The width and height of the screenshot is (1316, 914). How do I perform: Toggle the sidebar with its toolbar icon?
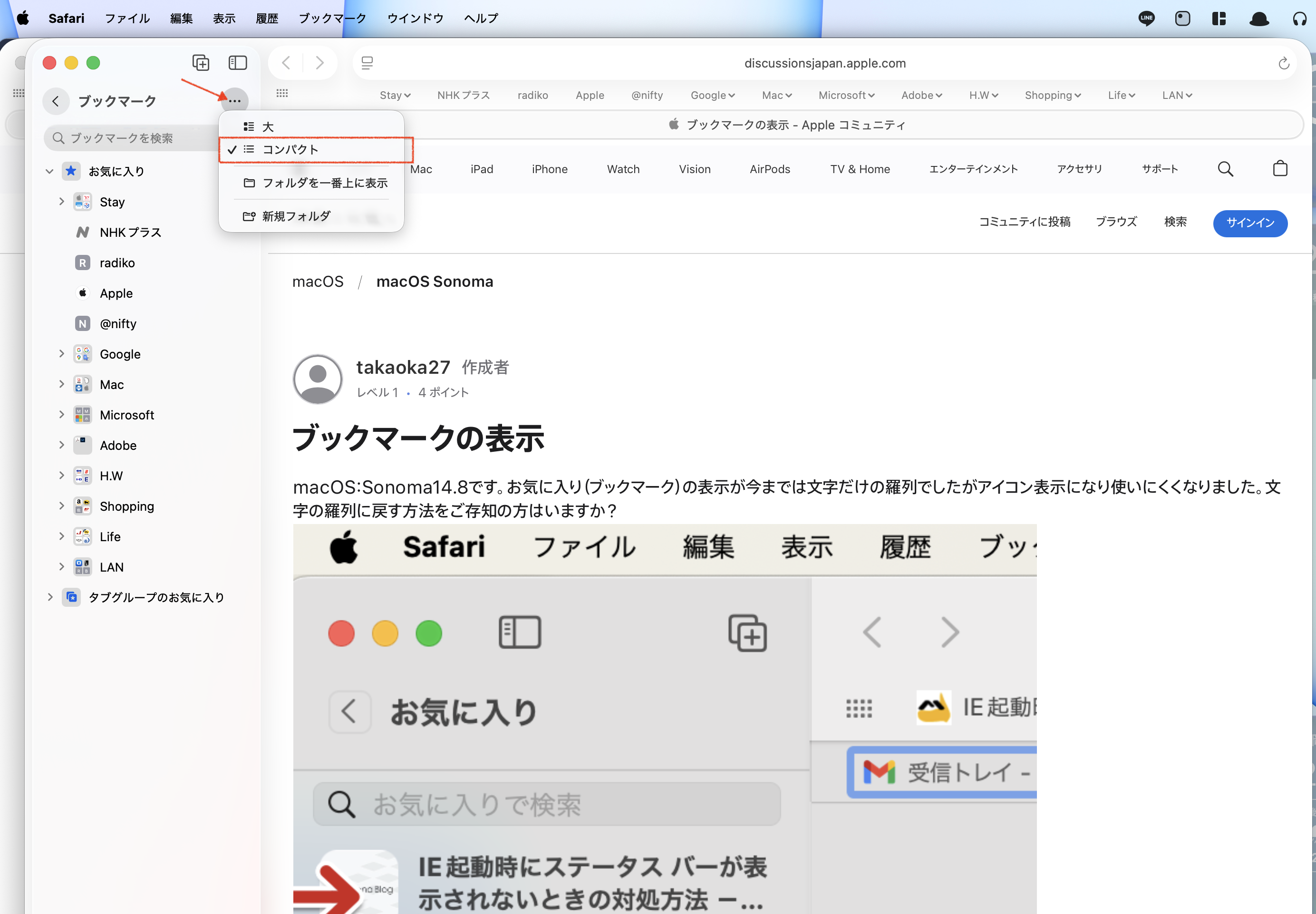coord(238,62)
